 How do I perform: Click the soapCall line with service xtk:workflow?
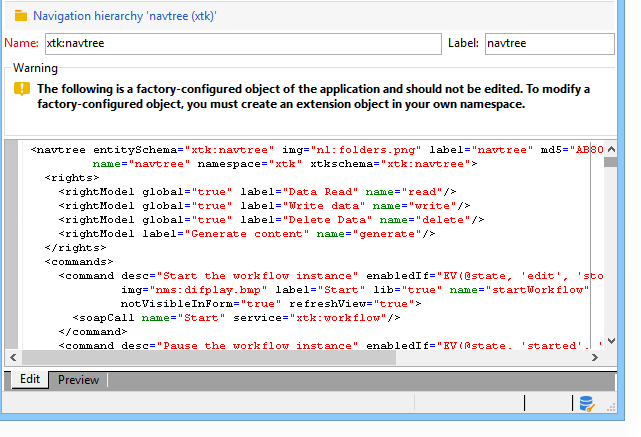click(236, 317)
